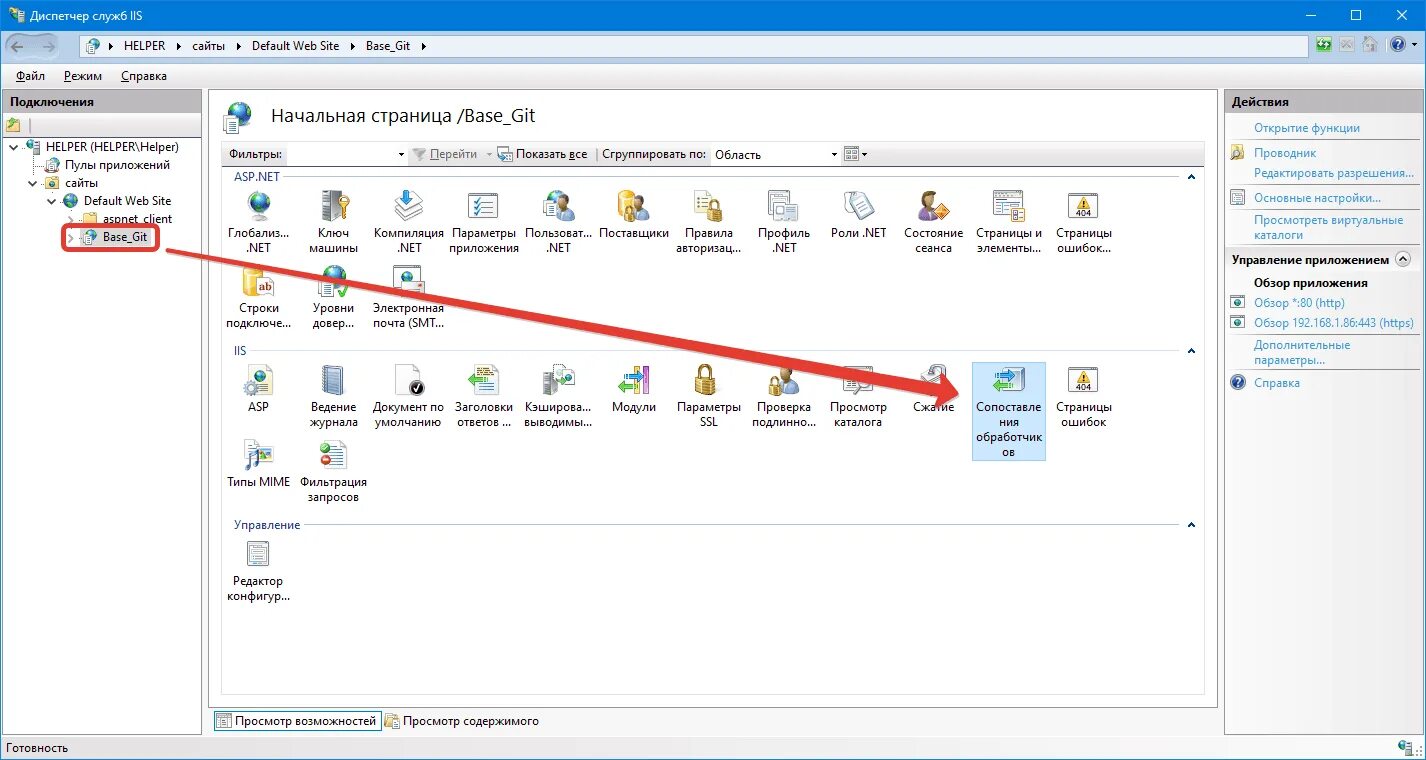Image resolution: width=1426 pixels, height=760 pixels.
Task: Click Проводник action link
Action: tap(1285, 153)
